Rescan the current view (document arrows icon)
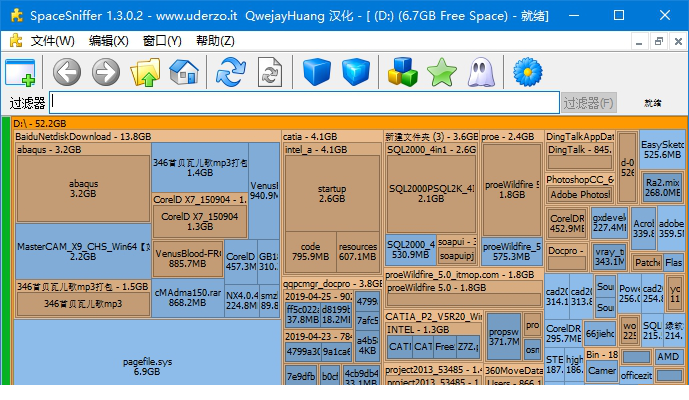Viewport: 689px width, 400px height. point(269,72)
